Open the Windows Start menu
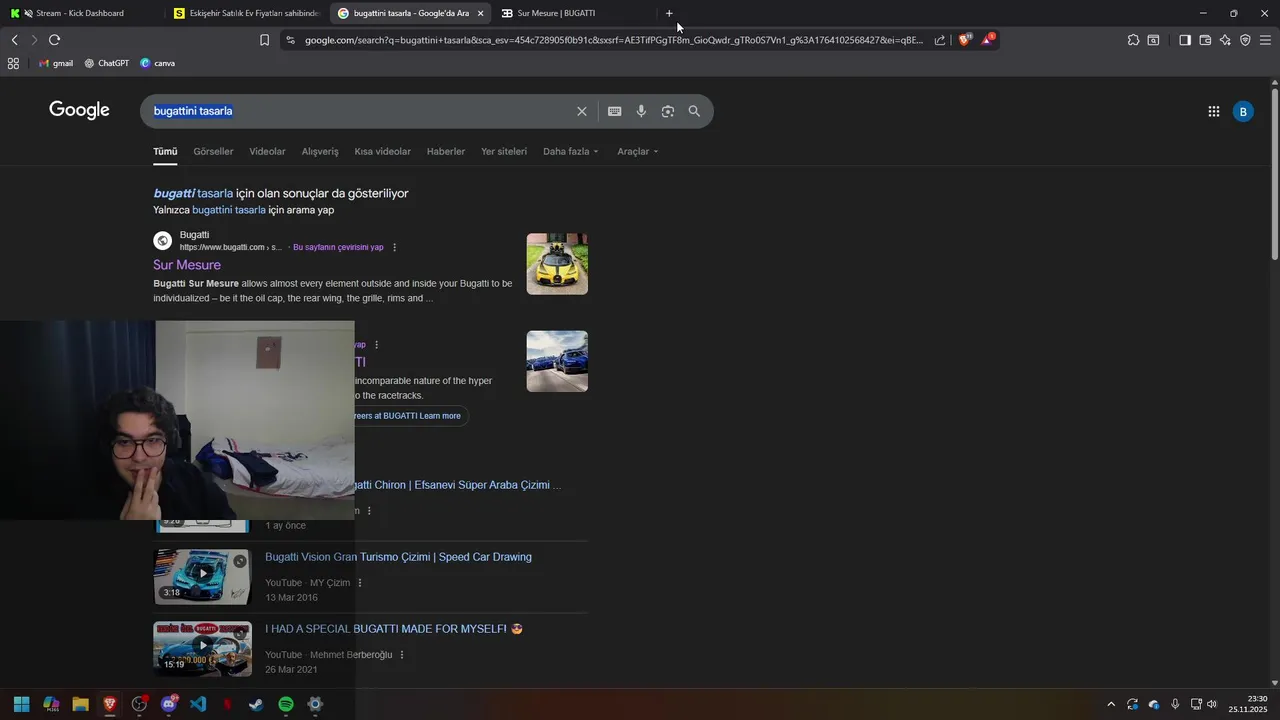The height and width of the screenshot is (720, 1280). 21,704
